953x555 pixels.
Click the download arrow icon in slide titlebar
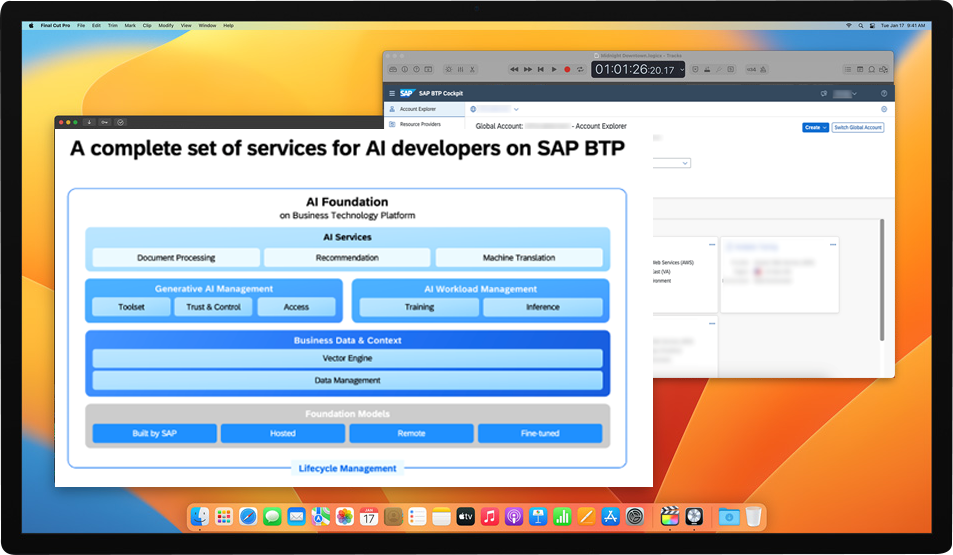coord(90,122)
